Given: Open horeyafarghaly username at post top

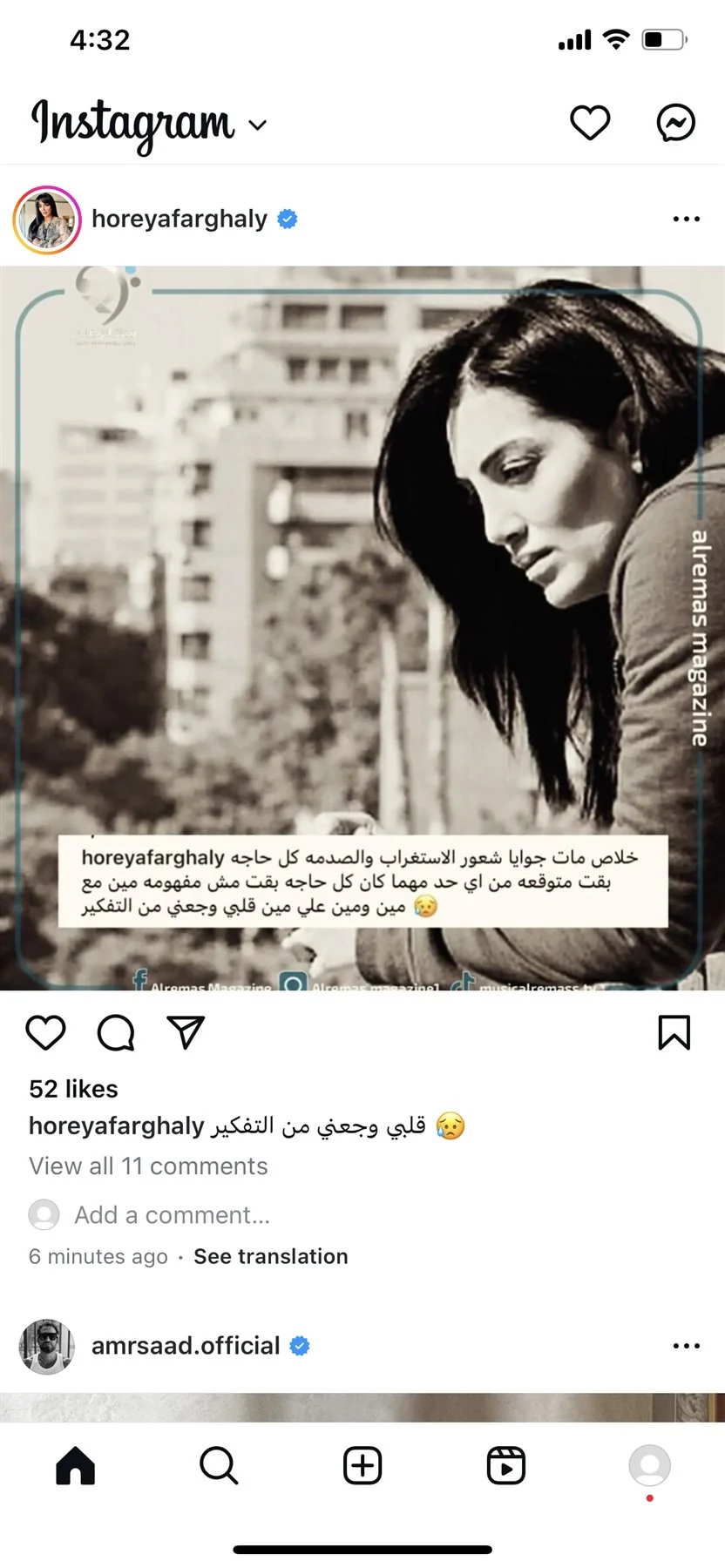Looking at the screenshot, I should click(180, 219).
